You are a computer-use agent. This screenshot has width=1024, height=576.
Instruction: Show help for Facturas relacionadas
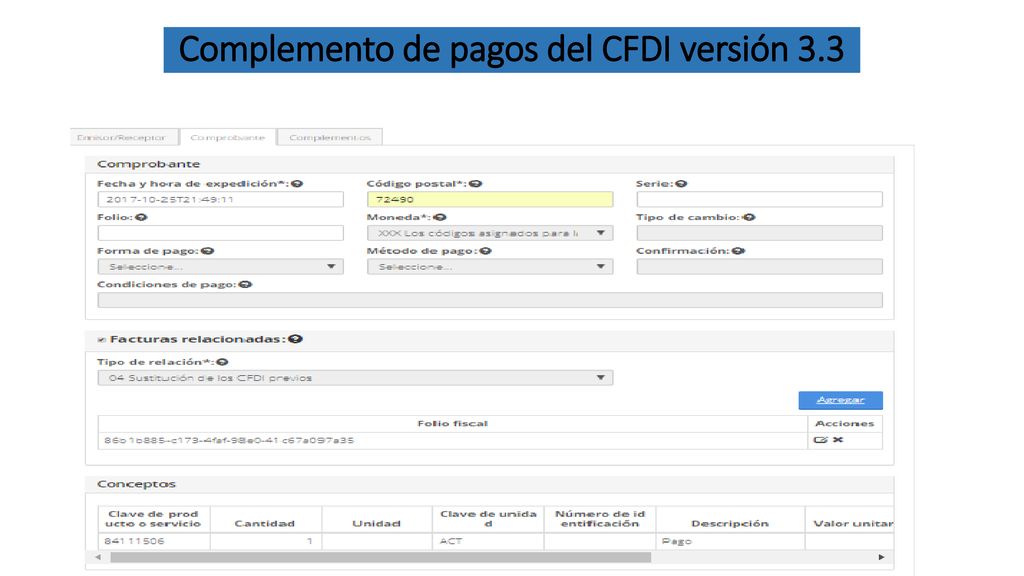pos(296,340)
